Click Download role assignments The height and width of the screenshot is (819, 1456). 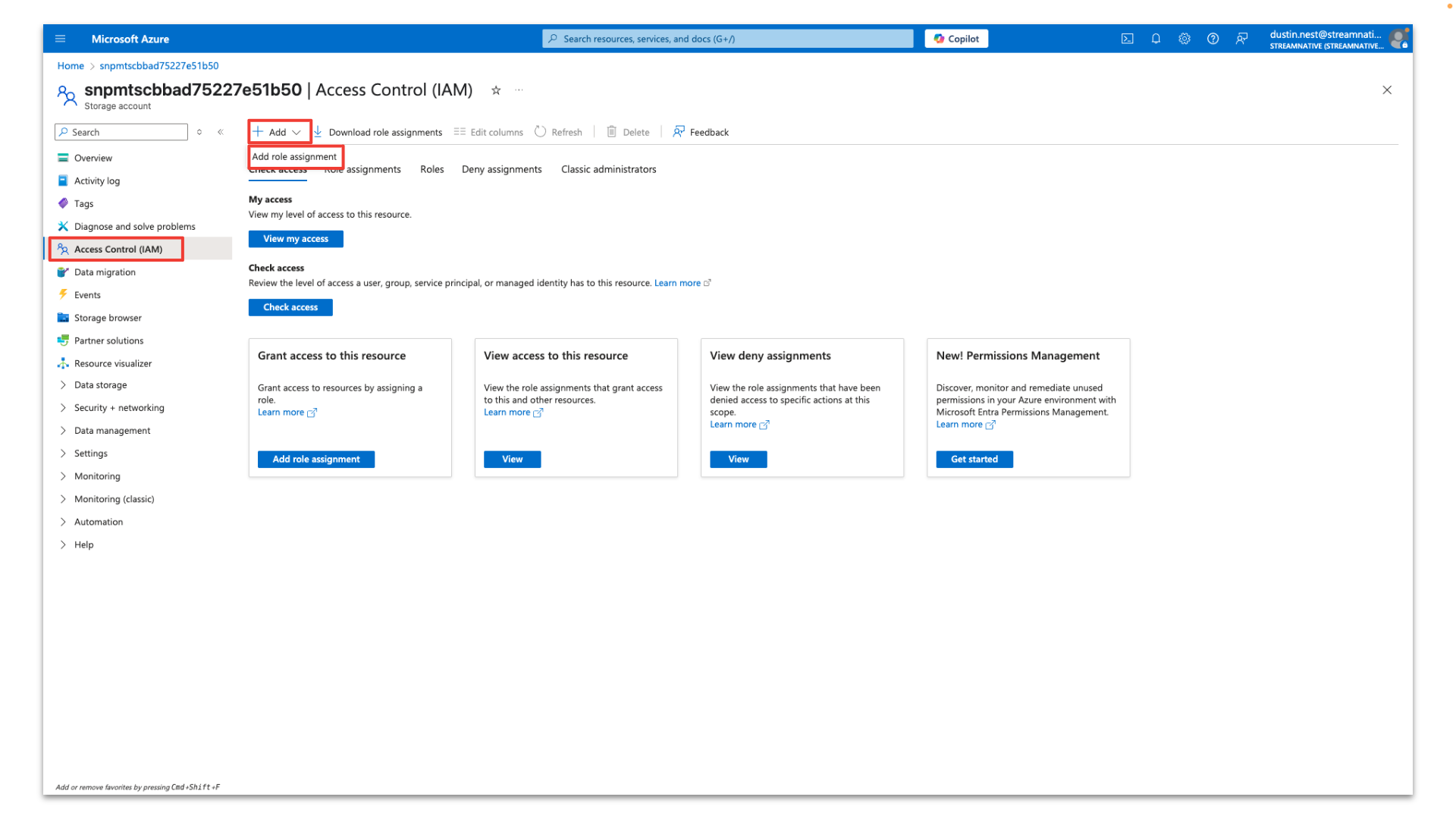point(378,132)
